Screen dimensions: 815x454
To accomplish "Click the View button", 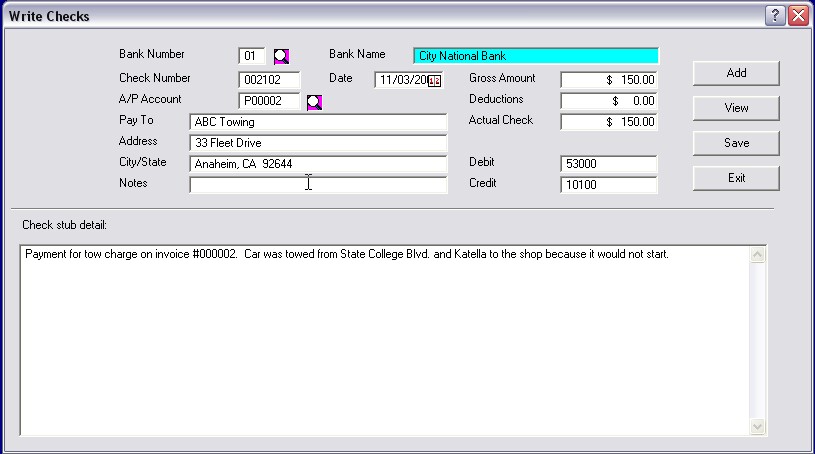I will pyautogui.click(x=736, y=108).
